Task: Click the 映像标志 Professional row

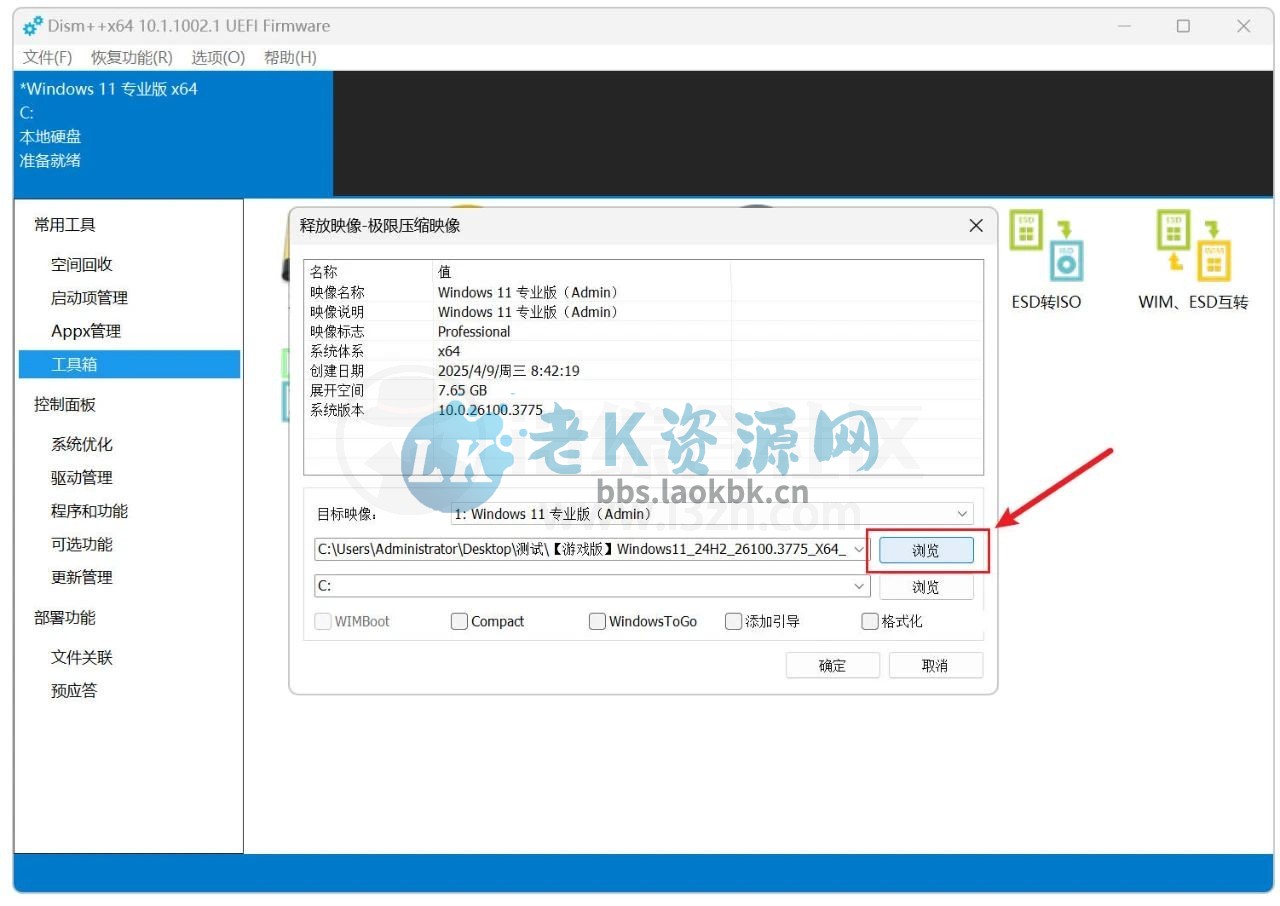Action: tap(643, 331)
